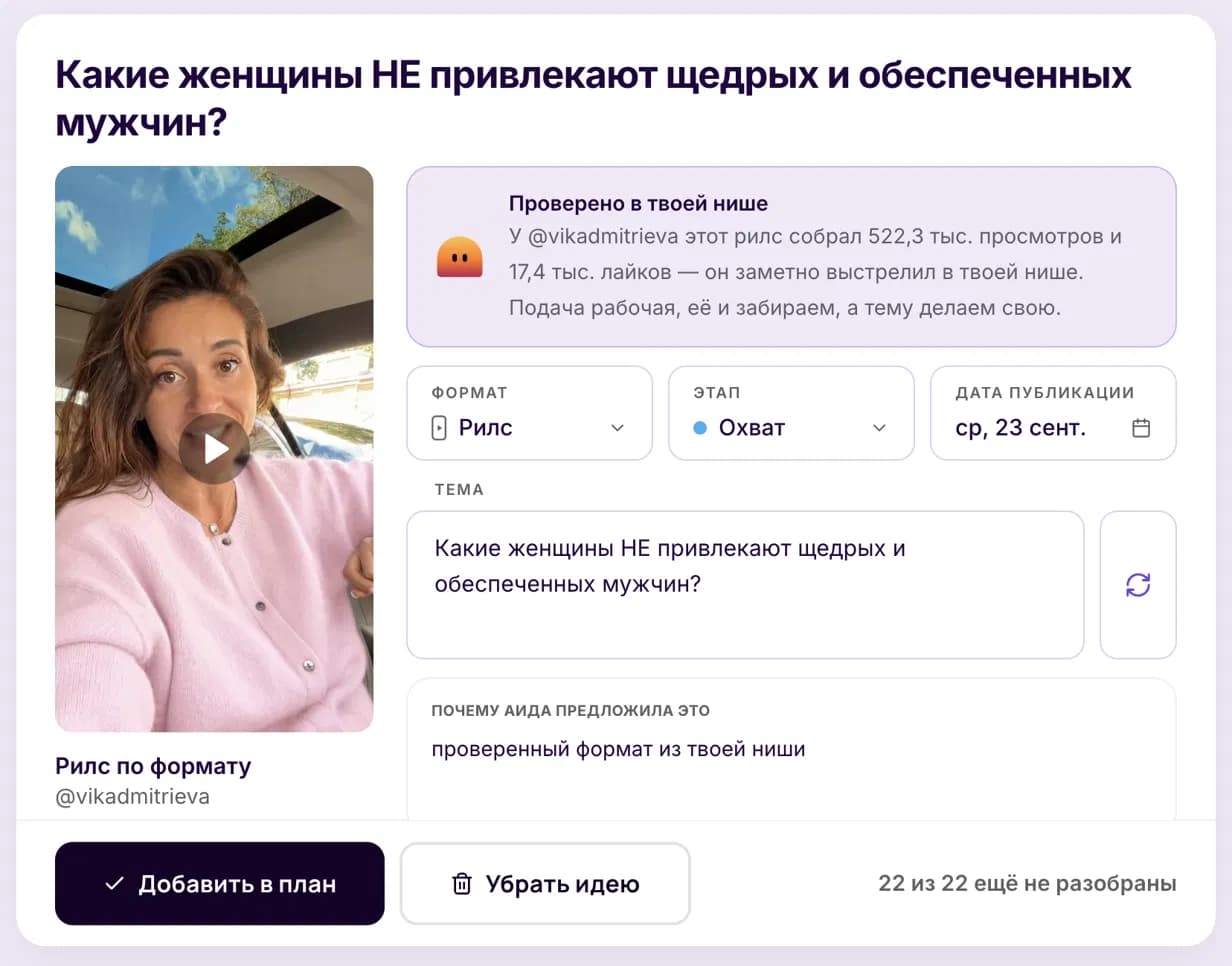
Task: Click the main title Какие женщины НЕ привлекают
Action: click(x=593, y=99)
